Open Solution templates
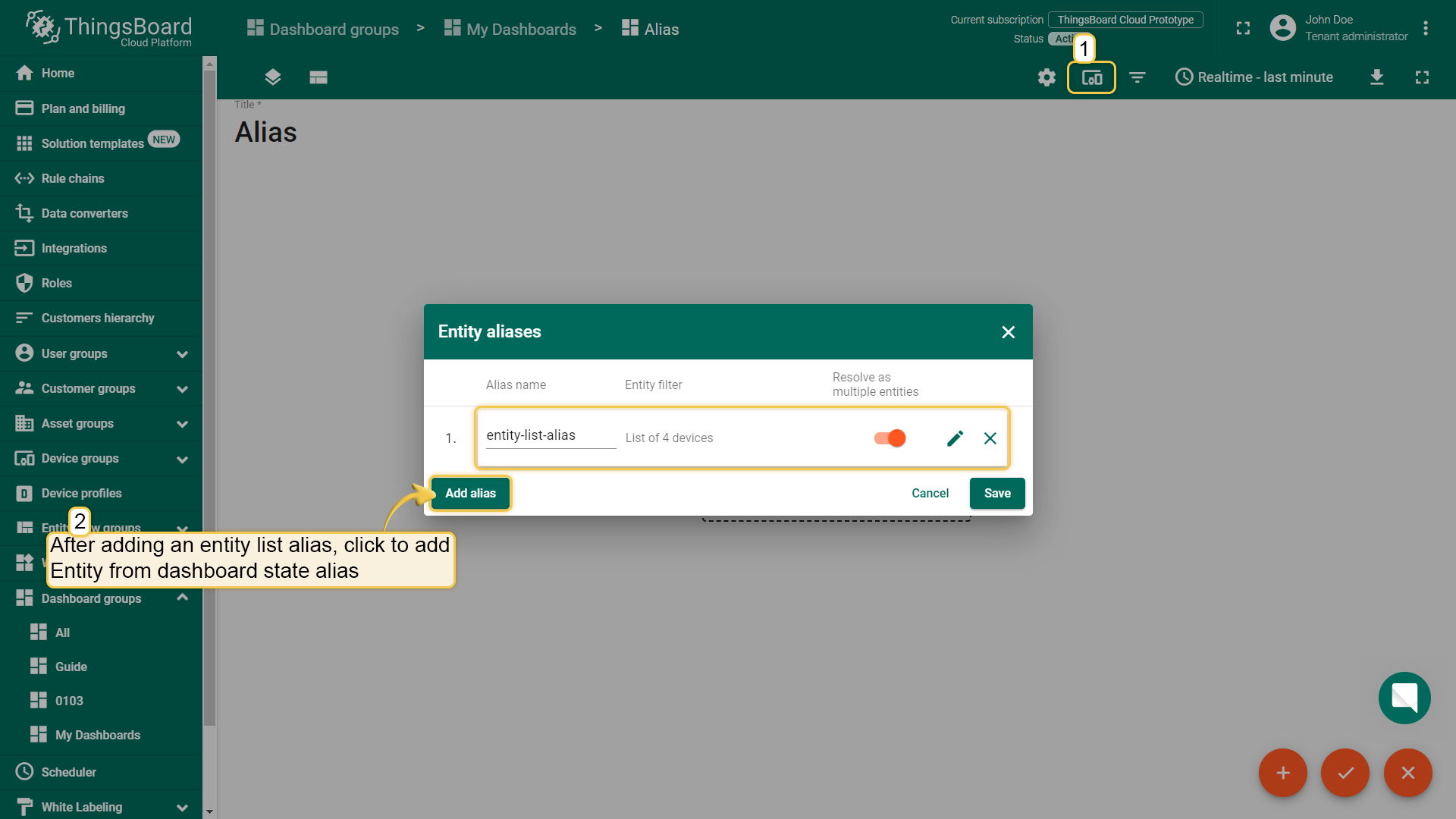1456x819 pixels. (x=102, y=143)
